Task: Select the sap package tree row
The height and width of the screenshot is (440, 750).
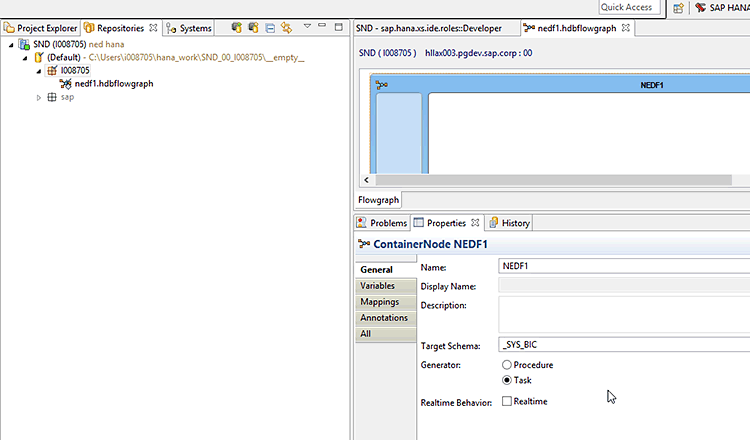Action: coord(67,97)
